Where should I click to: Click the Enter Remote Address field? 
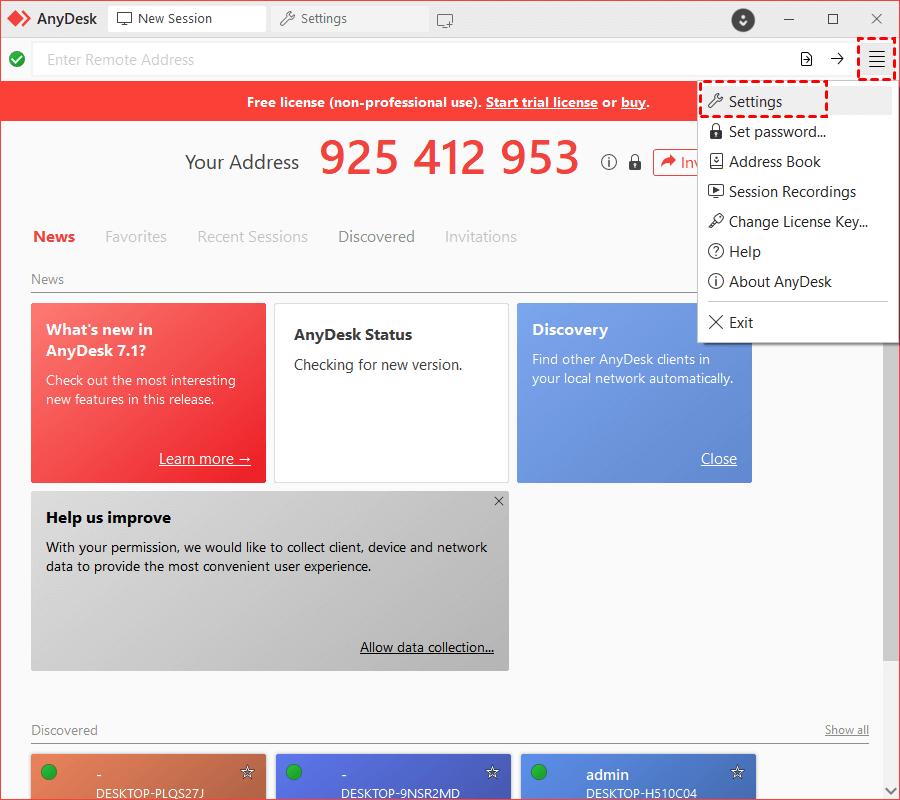(400, 60)
